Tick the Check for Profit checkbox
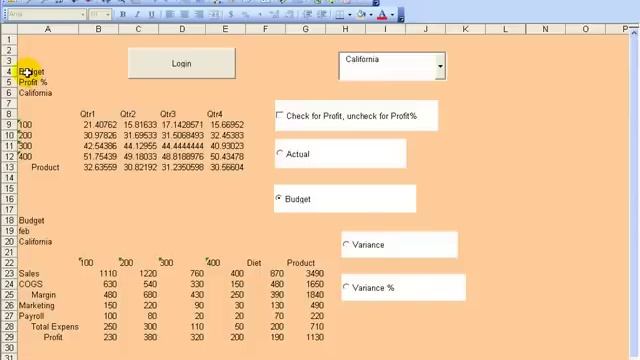The width and height of the screenshot is (640, 360). point(280,115)
